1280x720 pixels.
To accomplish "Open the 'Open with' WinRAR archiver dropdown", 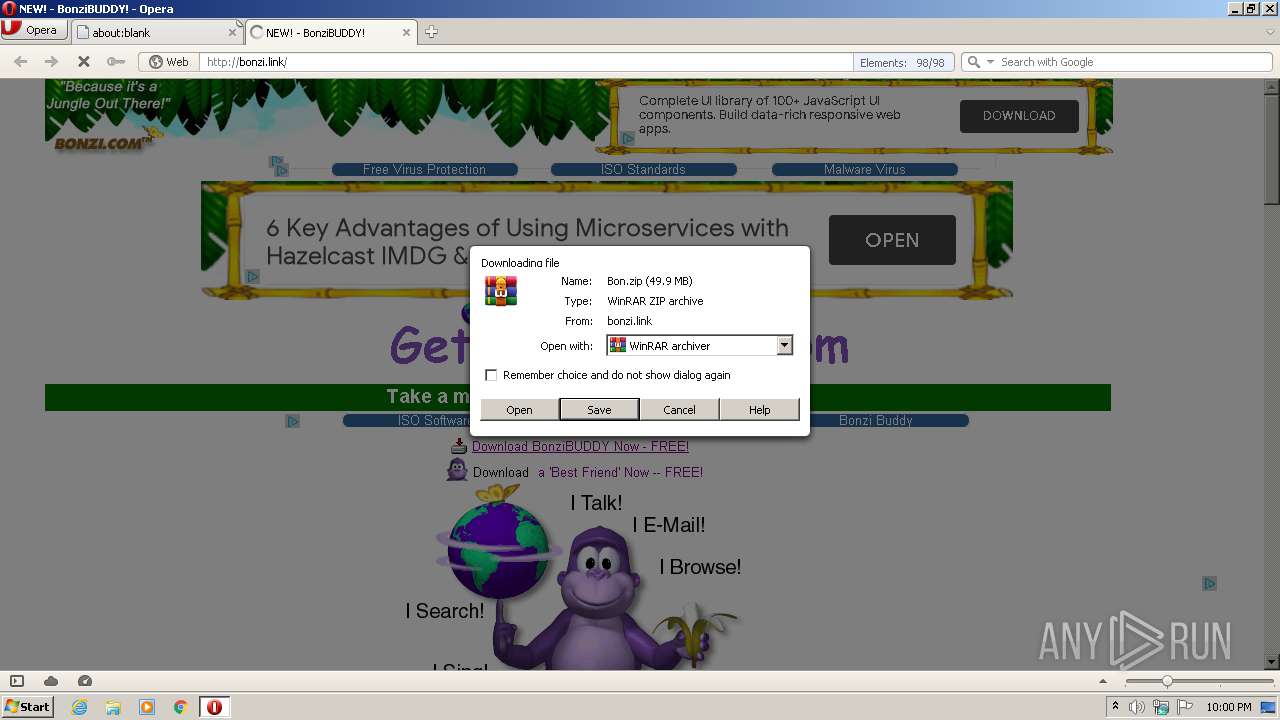I will point(700,345).
